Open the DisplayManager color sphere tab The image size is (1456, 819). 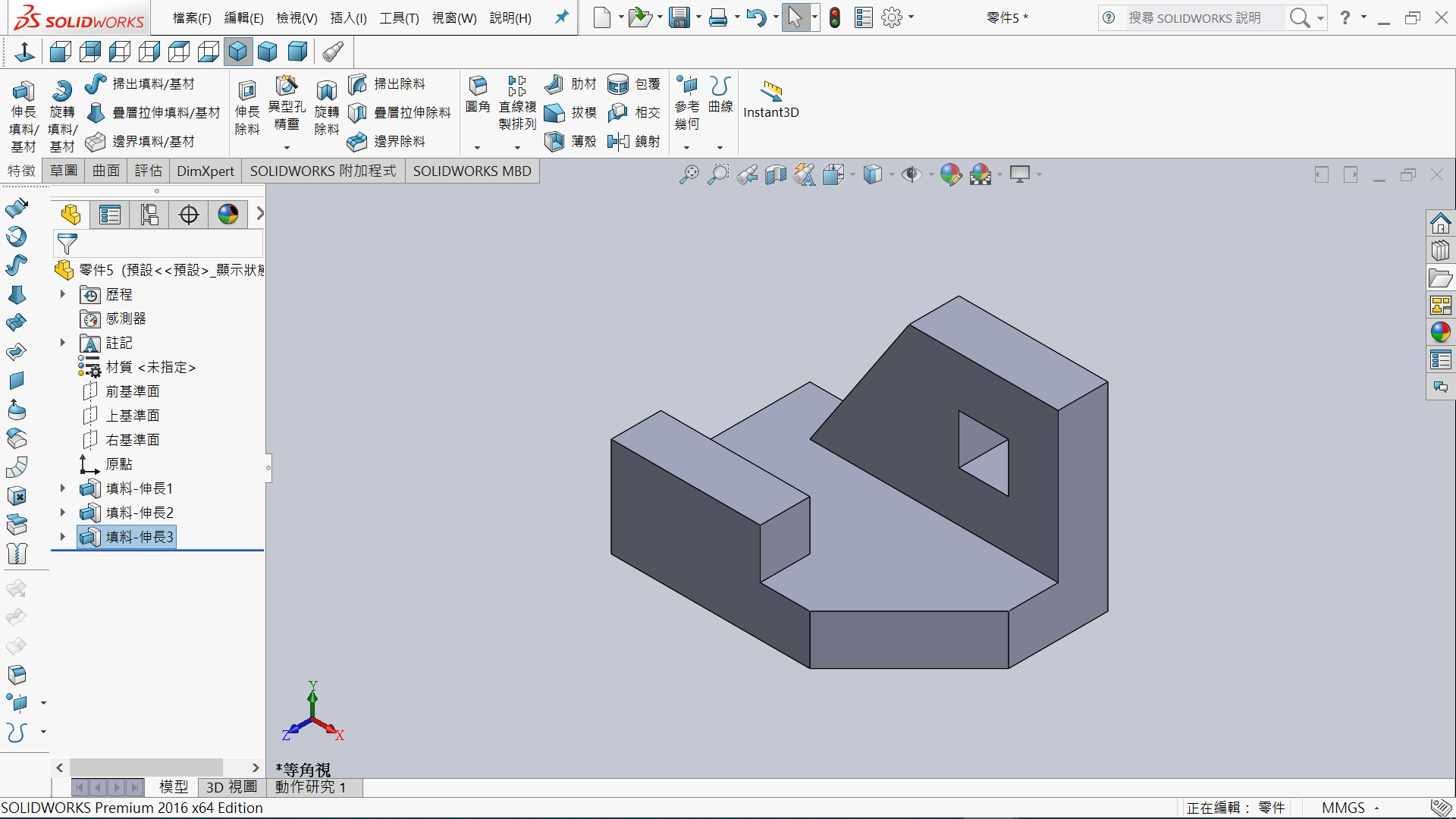(x=228, y=215)
